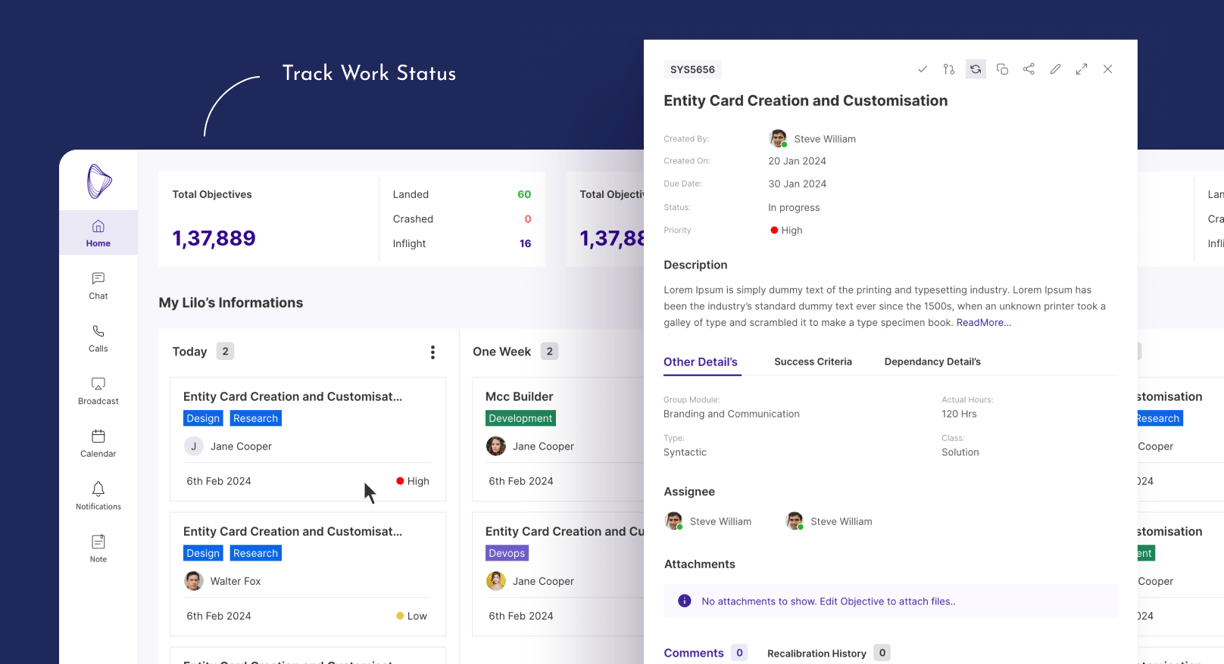Click the Type value Syntactic
The image size is (1224, 664).
[x=685, y=452]
